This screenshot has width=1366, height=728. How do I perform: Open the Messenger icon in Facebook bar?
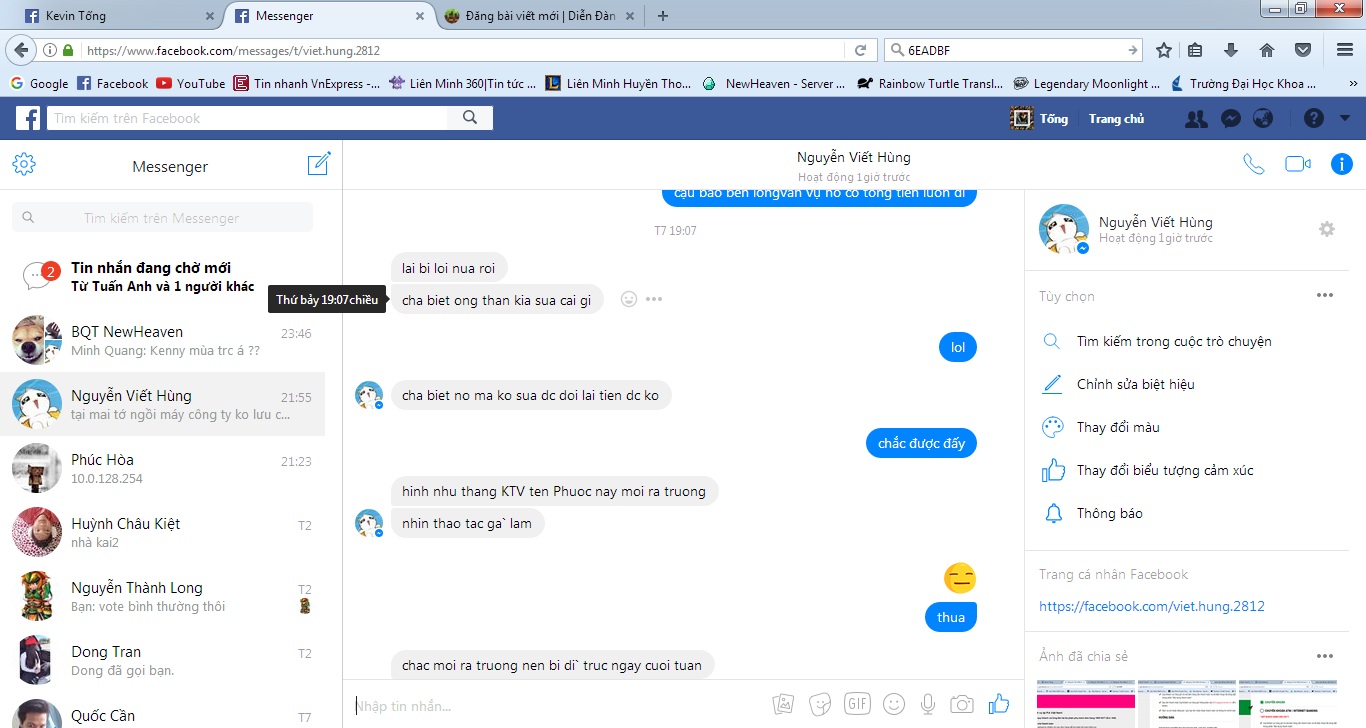tap(1231, 118)
